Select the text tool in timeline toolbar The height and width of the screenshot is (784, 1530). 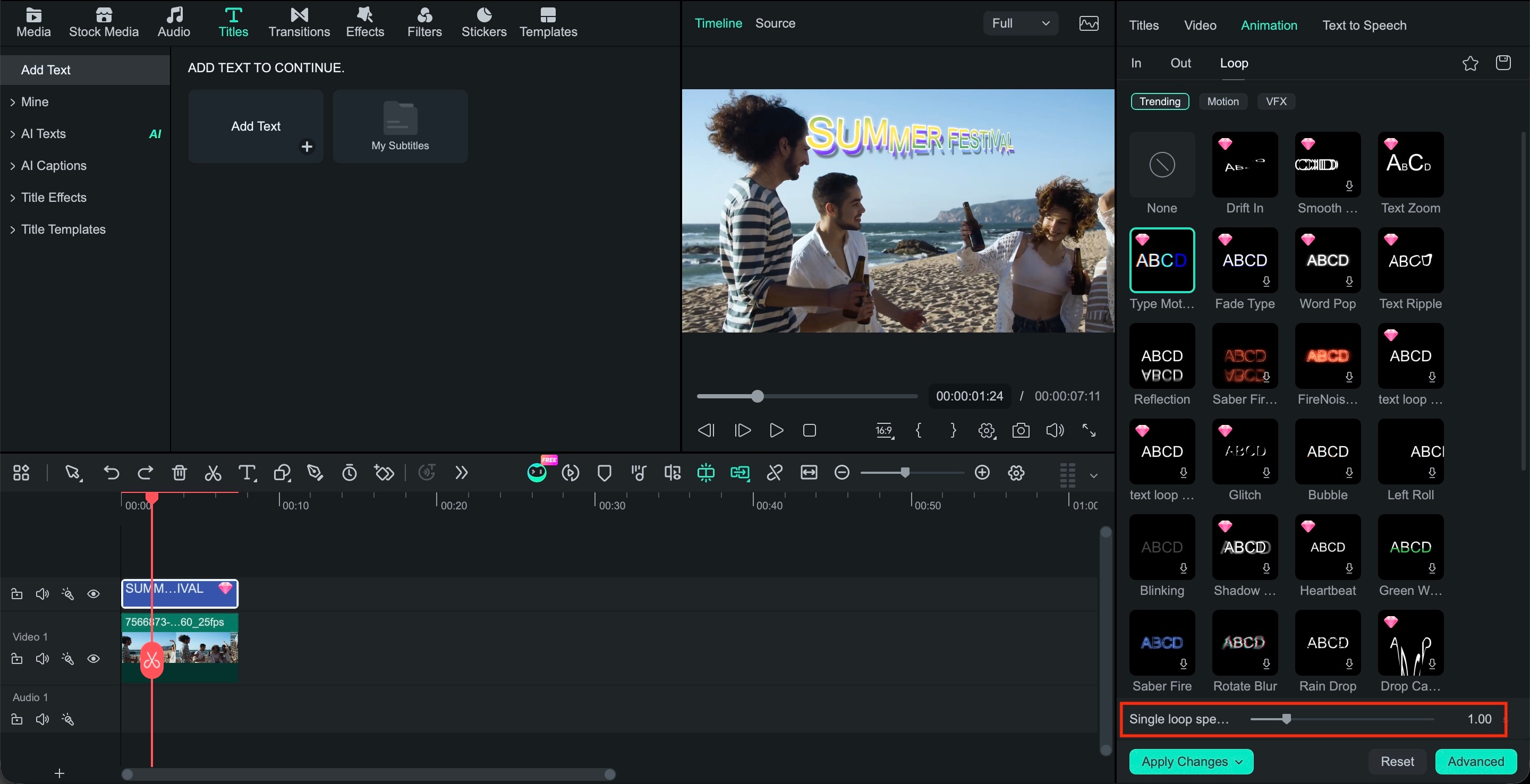(247, 473)
